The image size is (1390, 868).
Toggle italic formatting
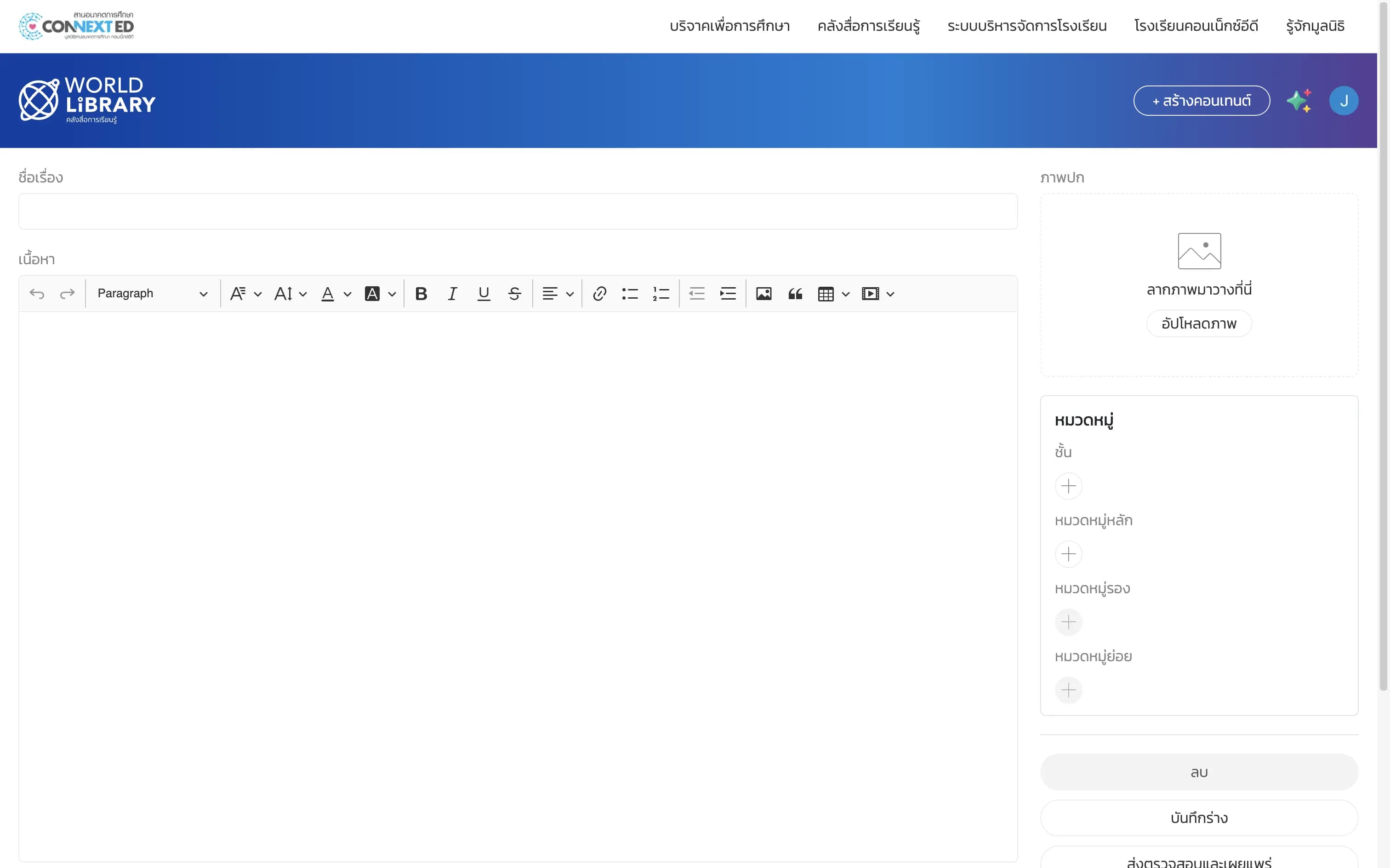click(x=452, y=294)
